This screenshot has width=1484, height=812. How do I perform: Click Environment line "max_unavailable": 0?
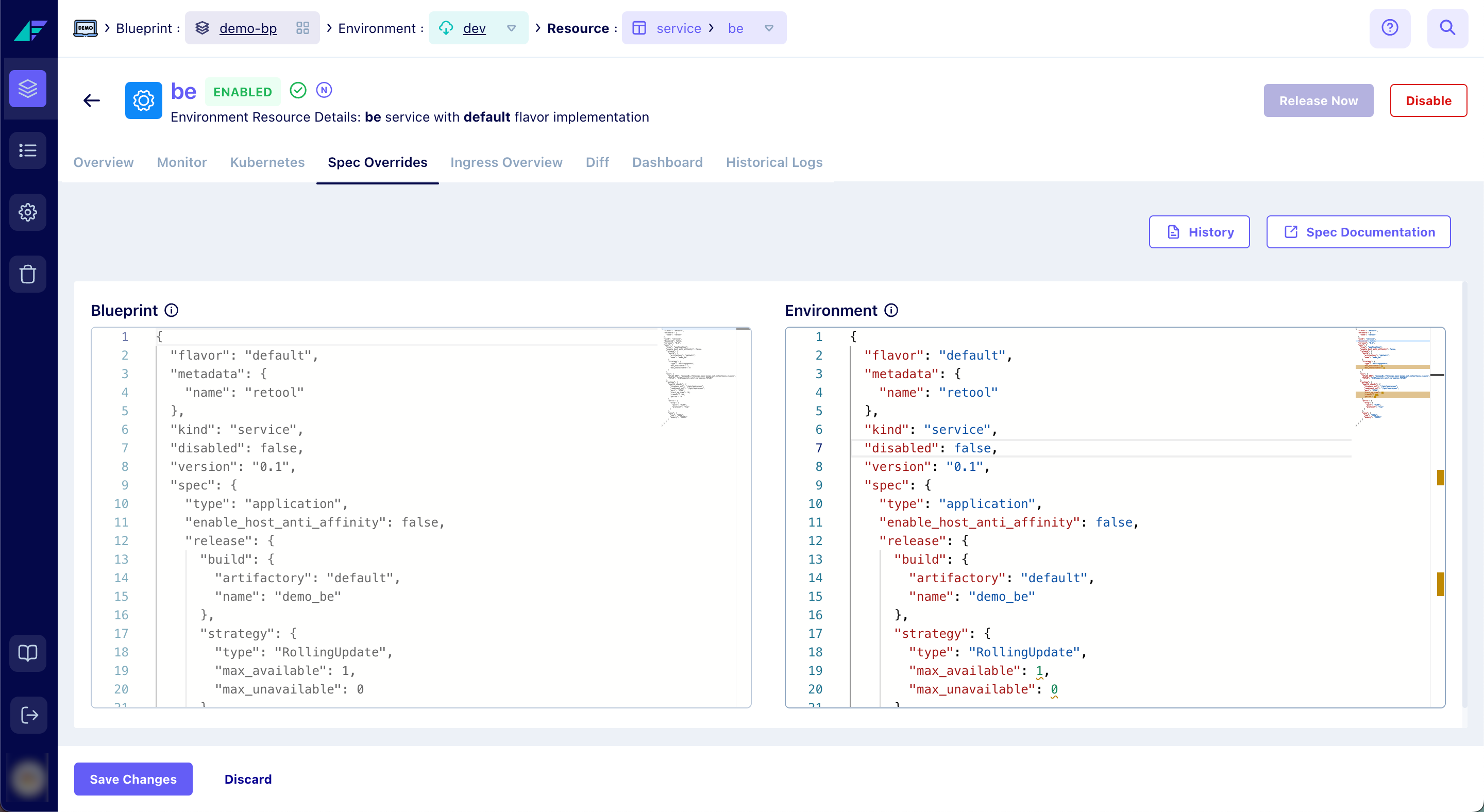pos(983,689)
